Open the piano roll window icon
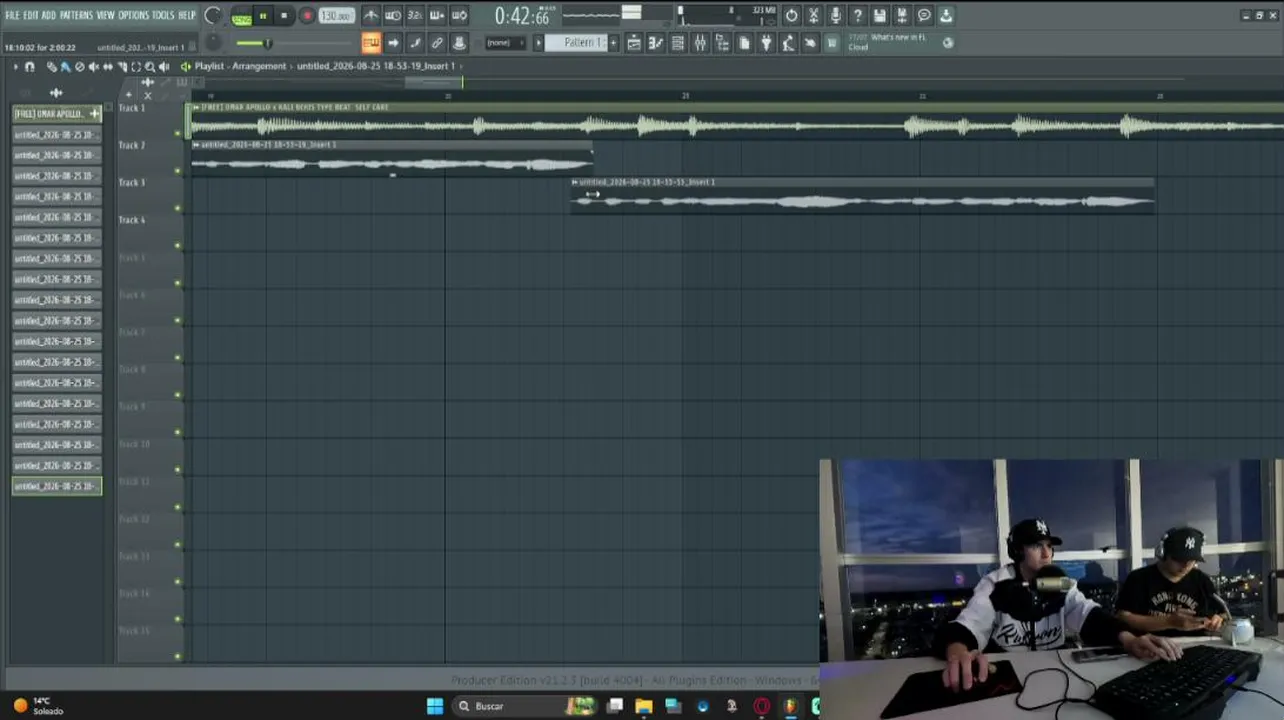Image resolution: width=1284 pixels, height=720 pixels. pos(656,43)
